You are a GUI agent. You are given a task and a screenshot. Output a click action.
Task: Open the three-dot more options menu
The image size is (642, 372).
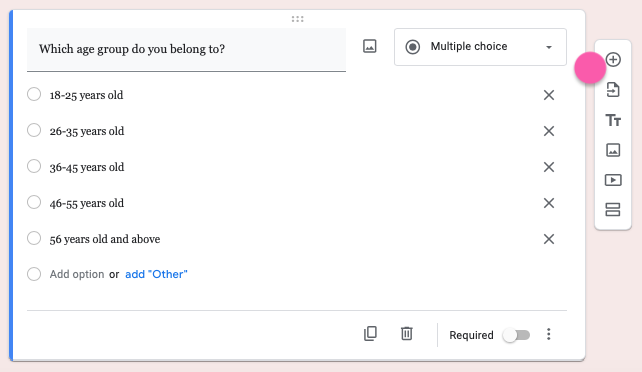[x=549, y=334]
